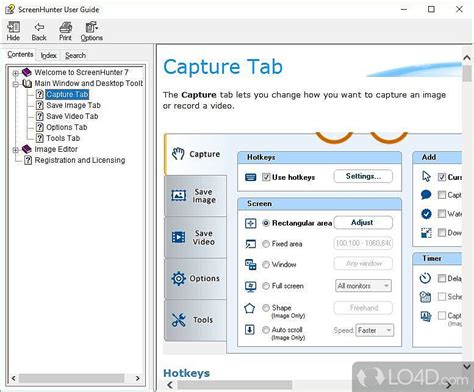This screenshot has height=392, width=474.
Task: Click the Tools wrench icon
Action: click(178, 320)
